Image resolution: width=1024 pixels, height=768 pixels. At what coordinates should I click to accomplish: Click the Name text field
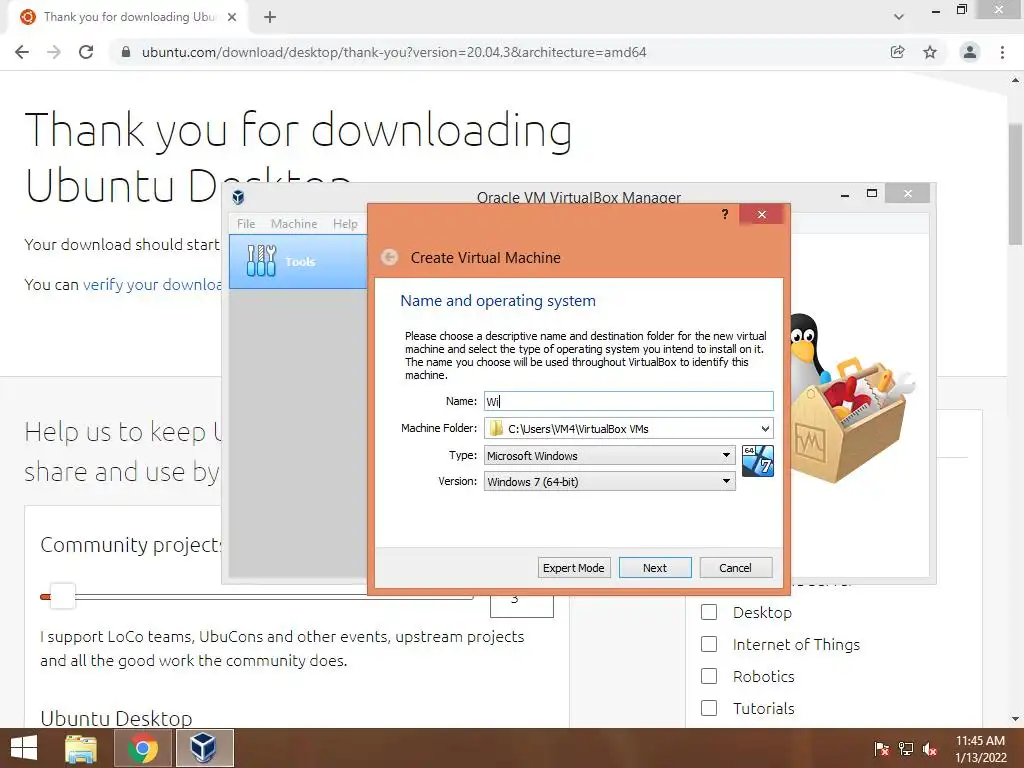(628, 401)
